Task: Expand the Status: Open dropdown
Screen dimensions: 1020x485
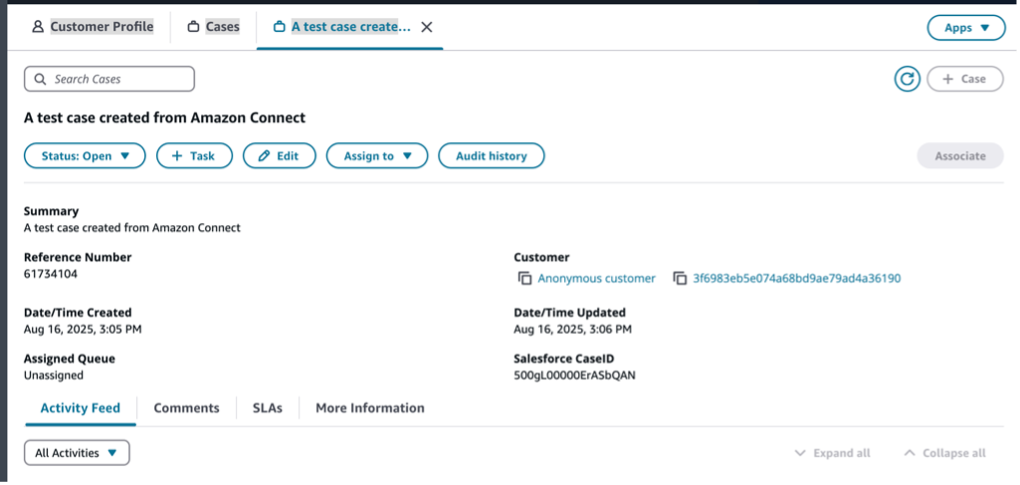Action: click(85, 156)
